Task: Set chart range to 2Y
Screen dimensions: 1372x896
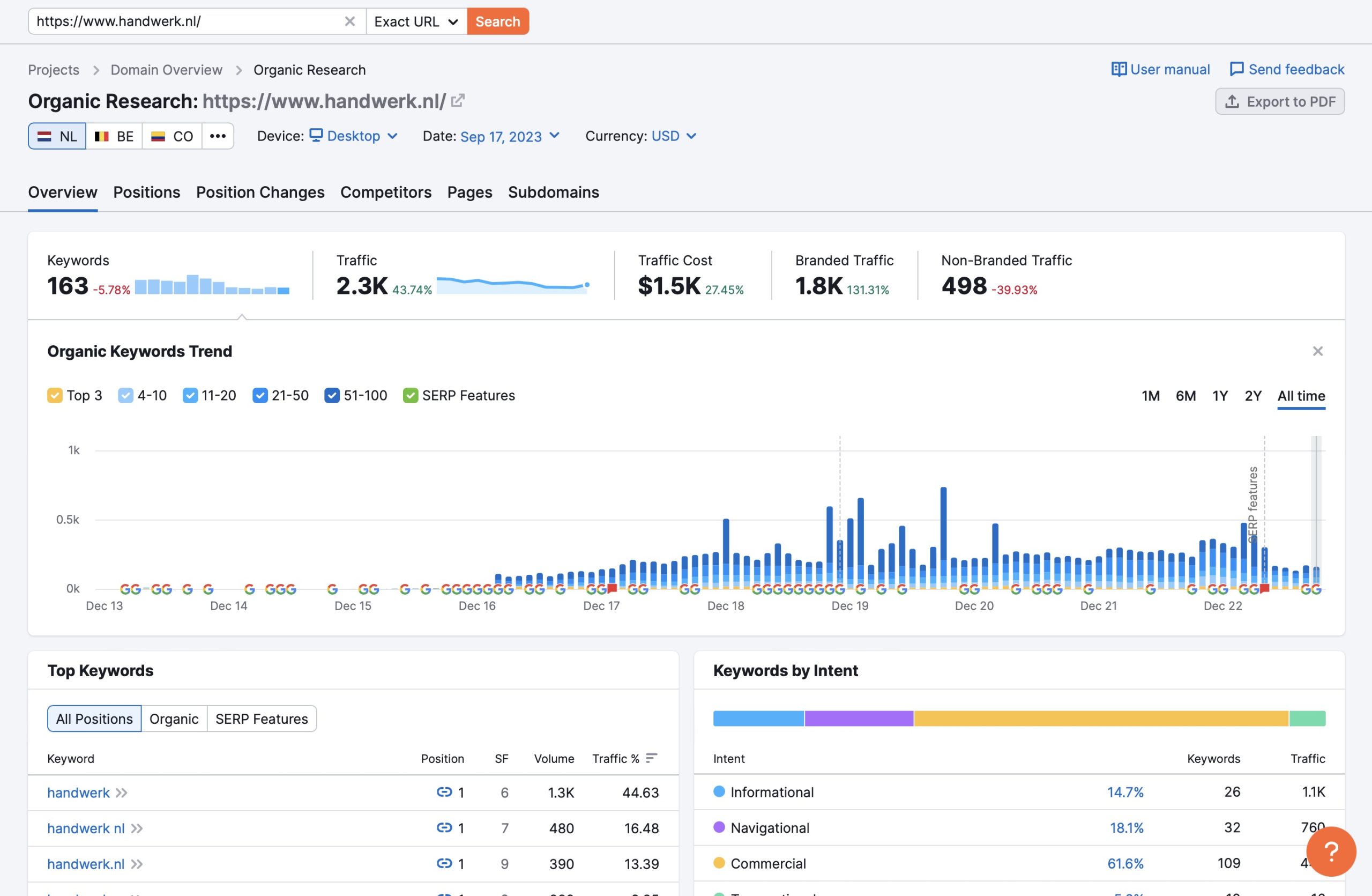Action: tap(1252, 396)
